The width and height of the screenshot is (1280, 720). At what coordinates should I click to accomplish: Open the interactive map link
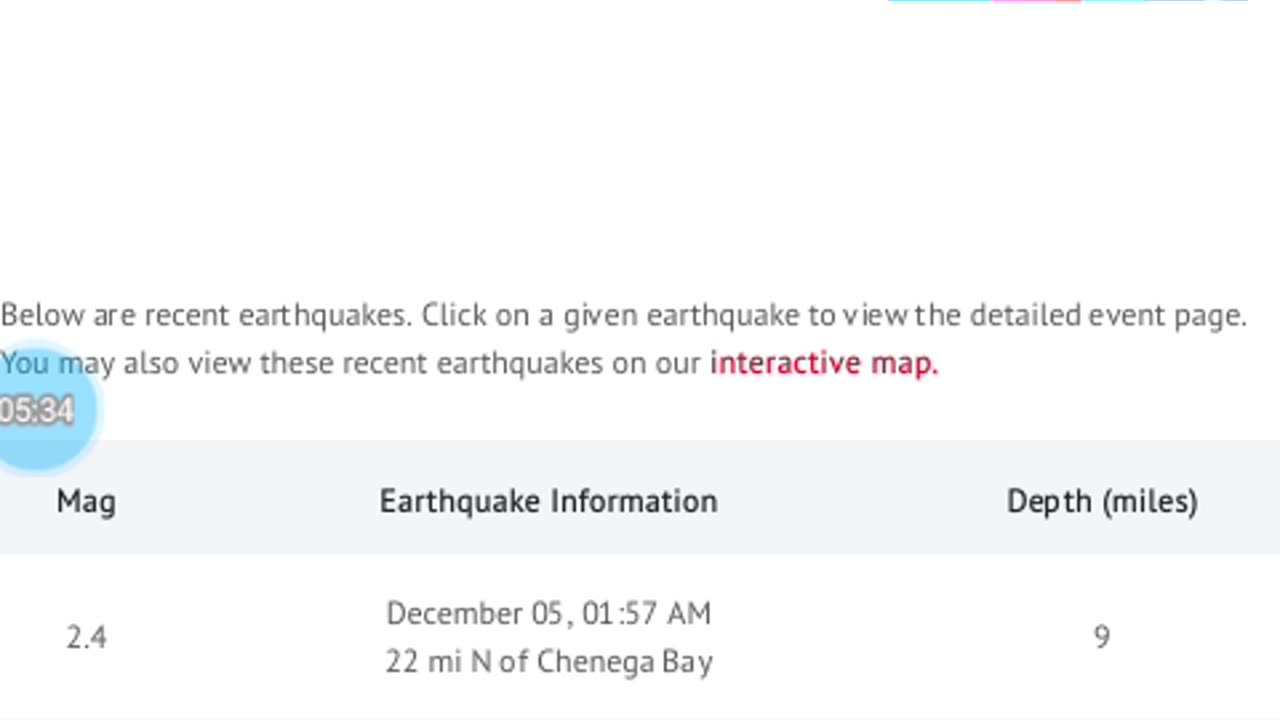click(x=823, y=363)
